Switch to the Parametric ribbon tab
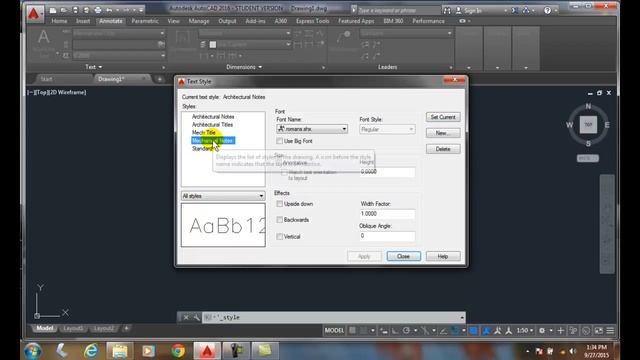This screenshot has height=360, width=640. click(x=145, y=21)
